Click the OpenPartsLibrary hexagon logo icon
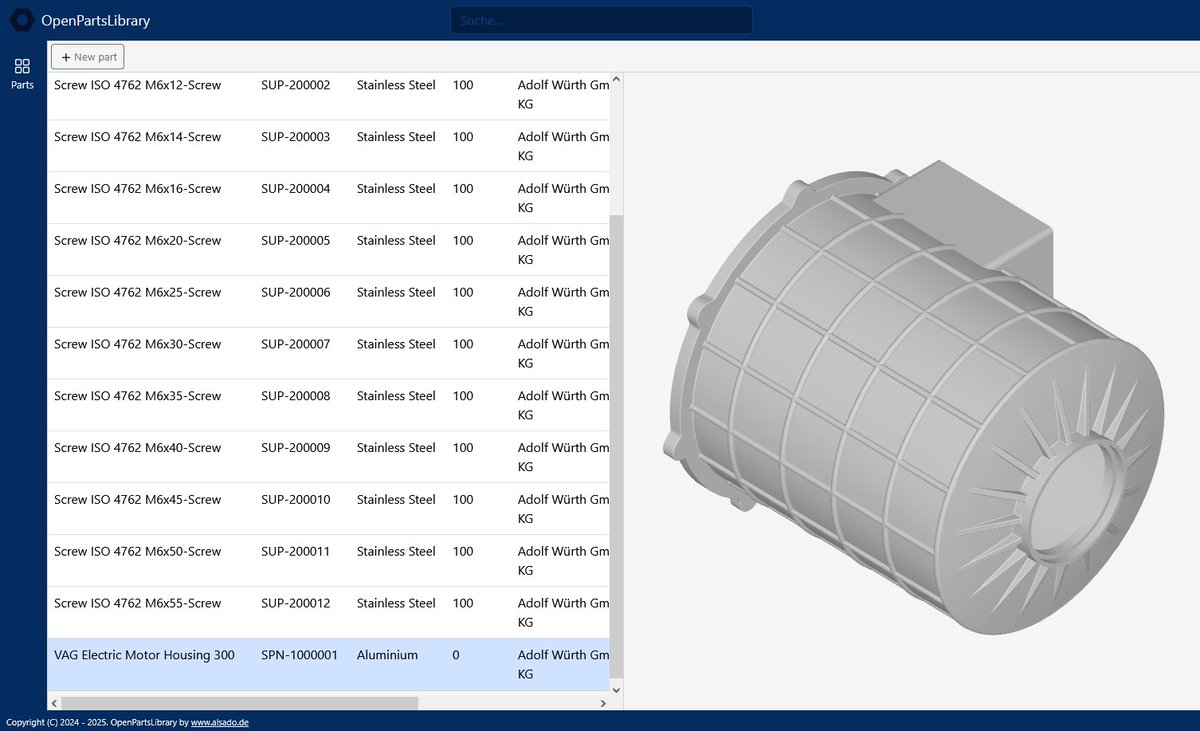Image resolution: width=1200 pixels, height=731 pixels. 22,20
